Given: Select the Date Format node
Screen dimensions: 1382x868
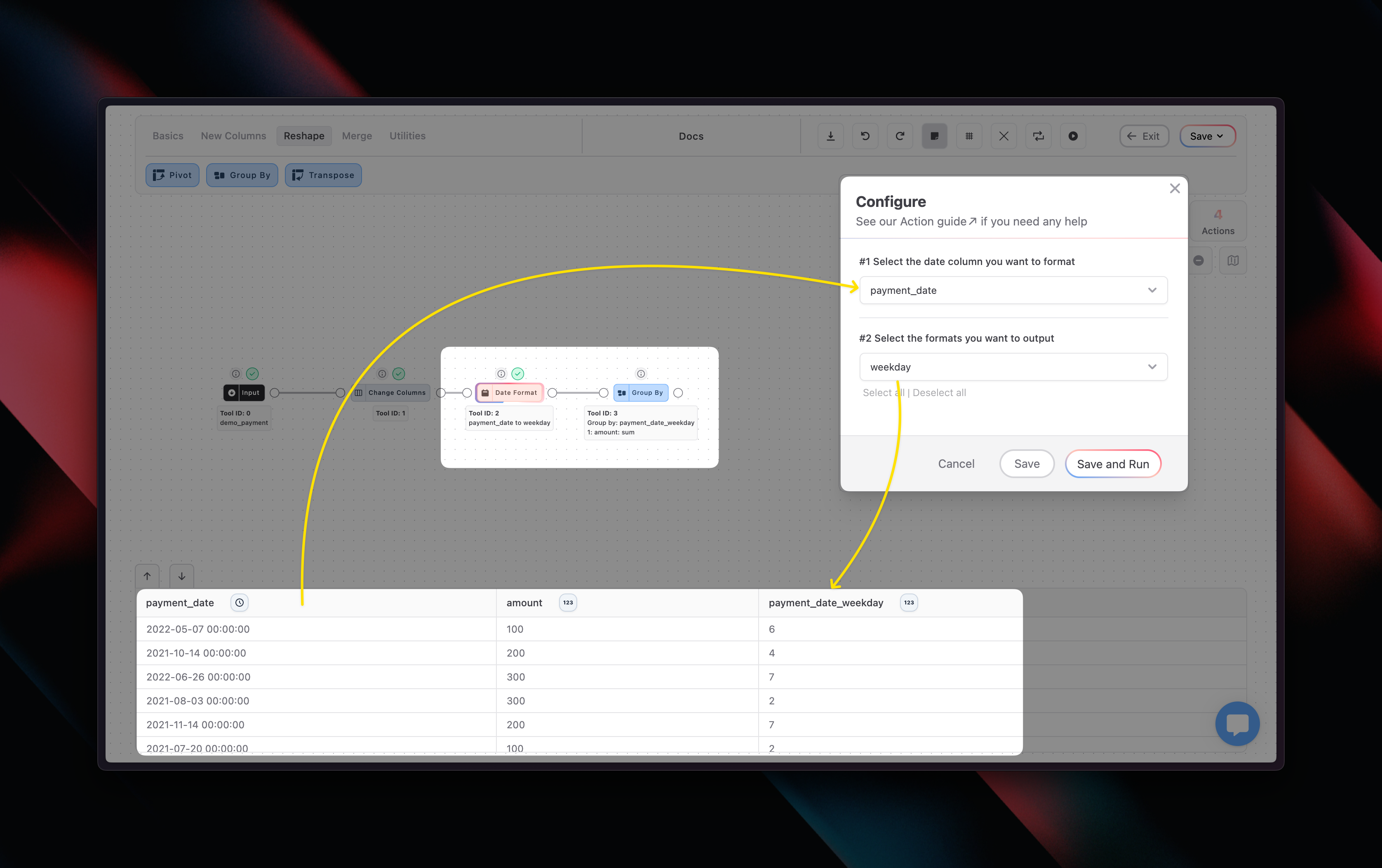Looking at the screenshot, I should pyautogui.click(x=510, y=392).
